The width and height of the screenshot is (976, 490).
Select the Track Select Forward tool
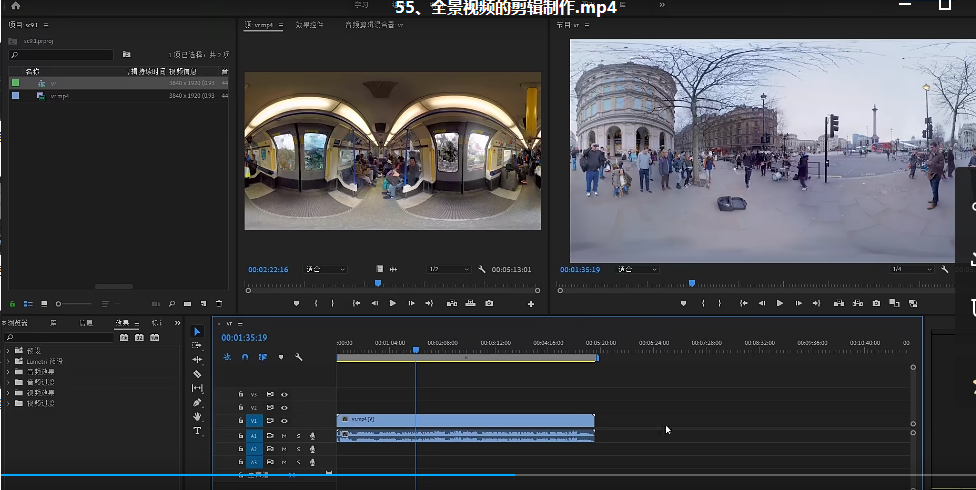197,345
